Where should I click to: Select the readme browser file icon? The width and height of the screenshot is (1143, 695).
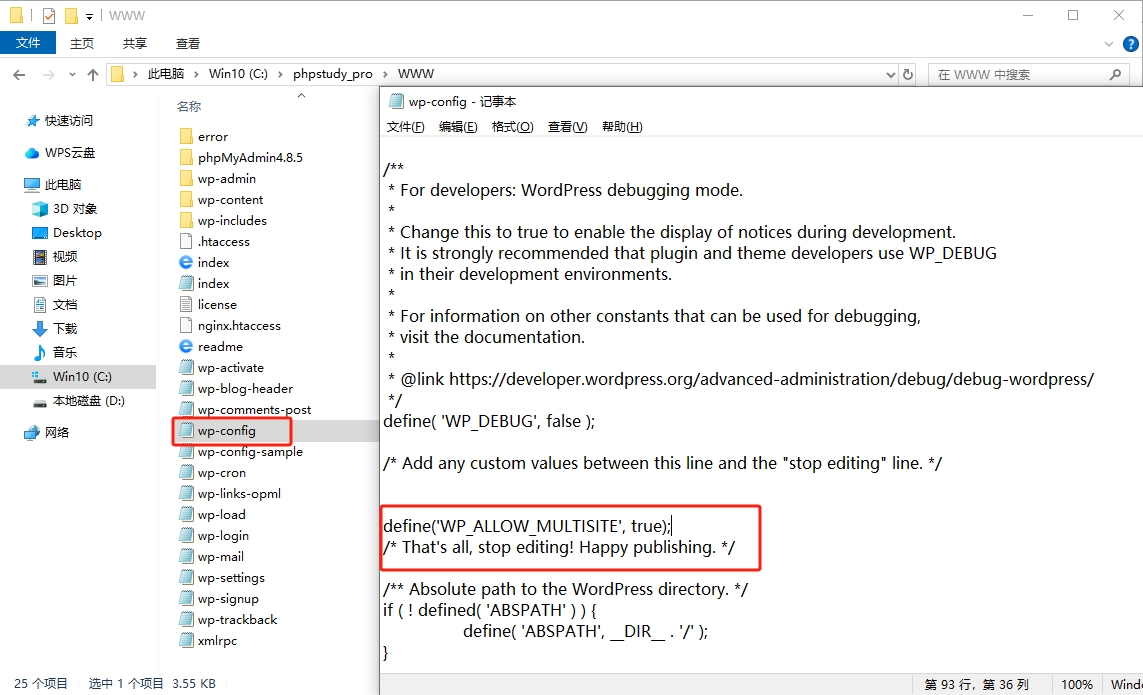tap(186, 346)
